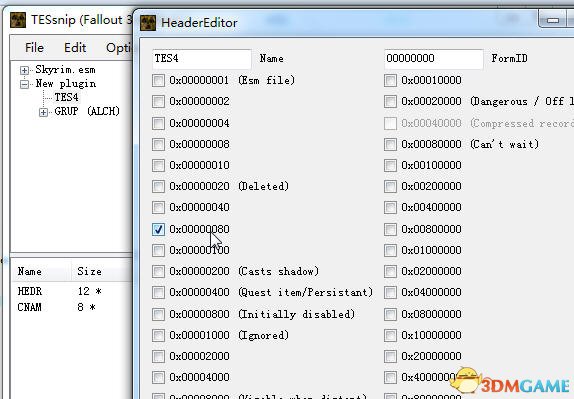Check the 0x00002000 flag
The height and width of the screenshot is (399, 574).
[x=159, y=356]
